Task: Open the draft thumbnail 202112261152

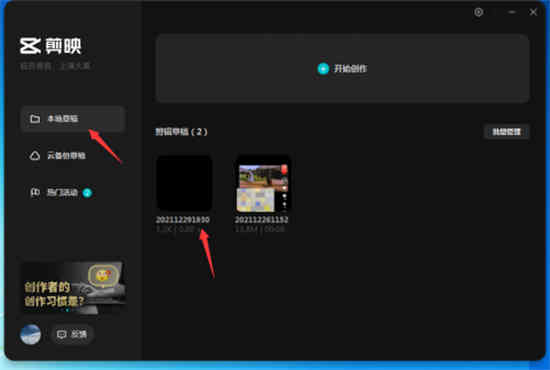Action: pyautogui.click(x=263, y=183)
